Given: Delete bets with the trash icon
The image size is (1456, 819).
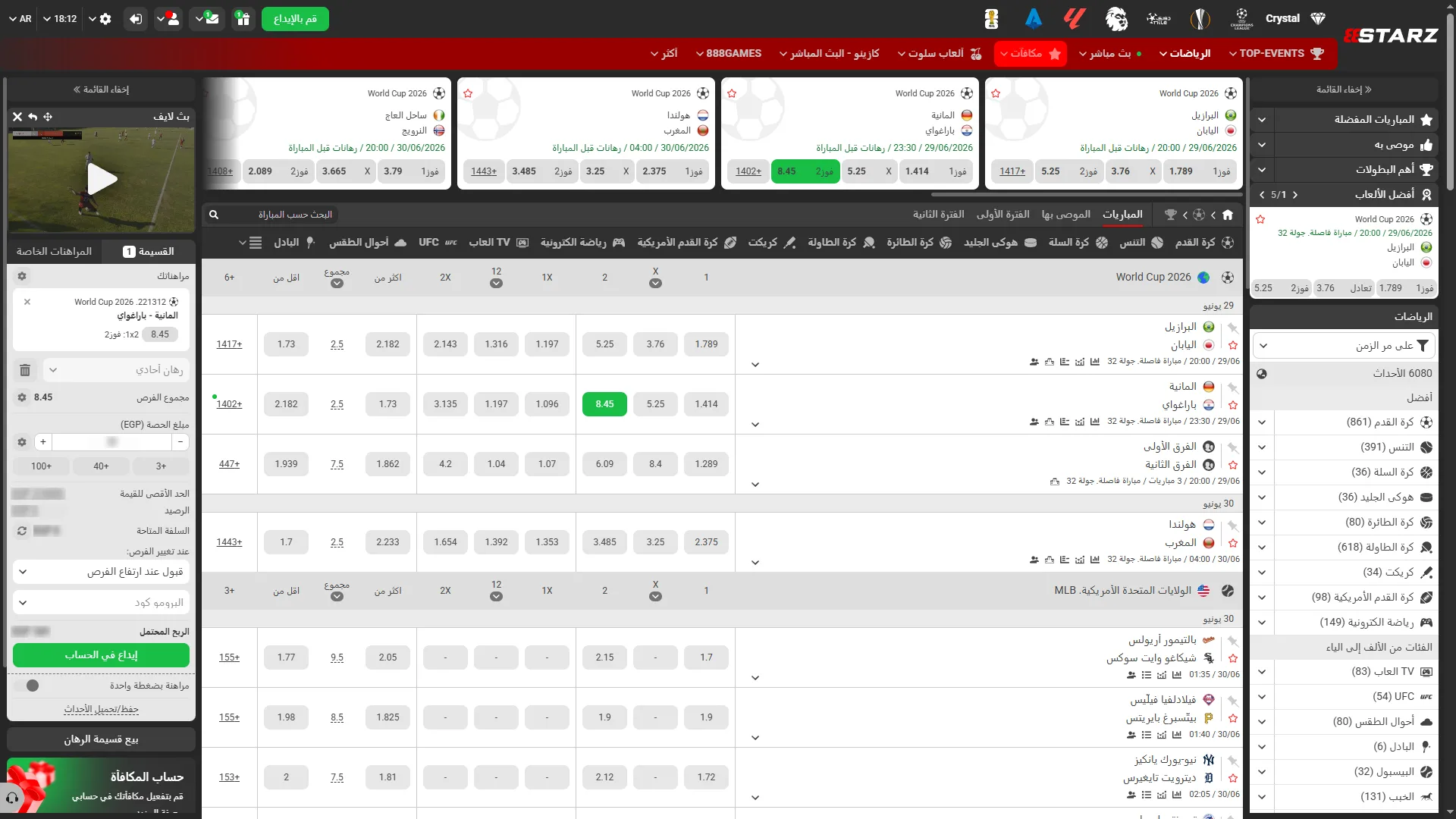Looking at the screenshot, I should click(x=25, y=370).
